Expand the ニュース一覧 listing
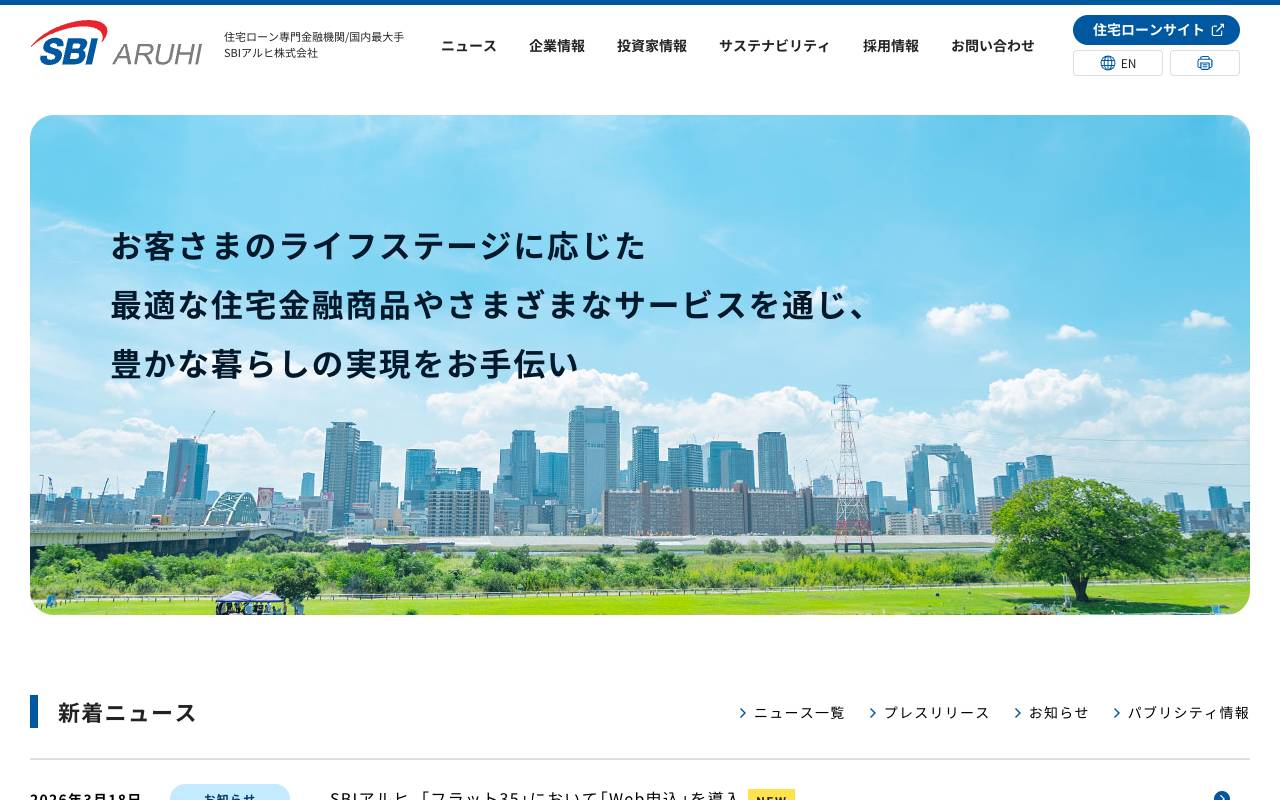Viewport: 1280px width, 800px height. (799, 713)
